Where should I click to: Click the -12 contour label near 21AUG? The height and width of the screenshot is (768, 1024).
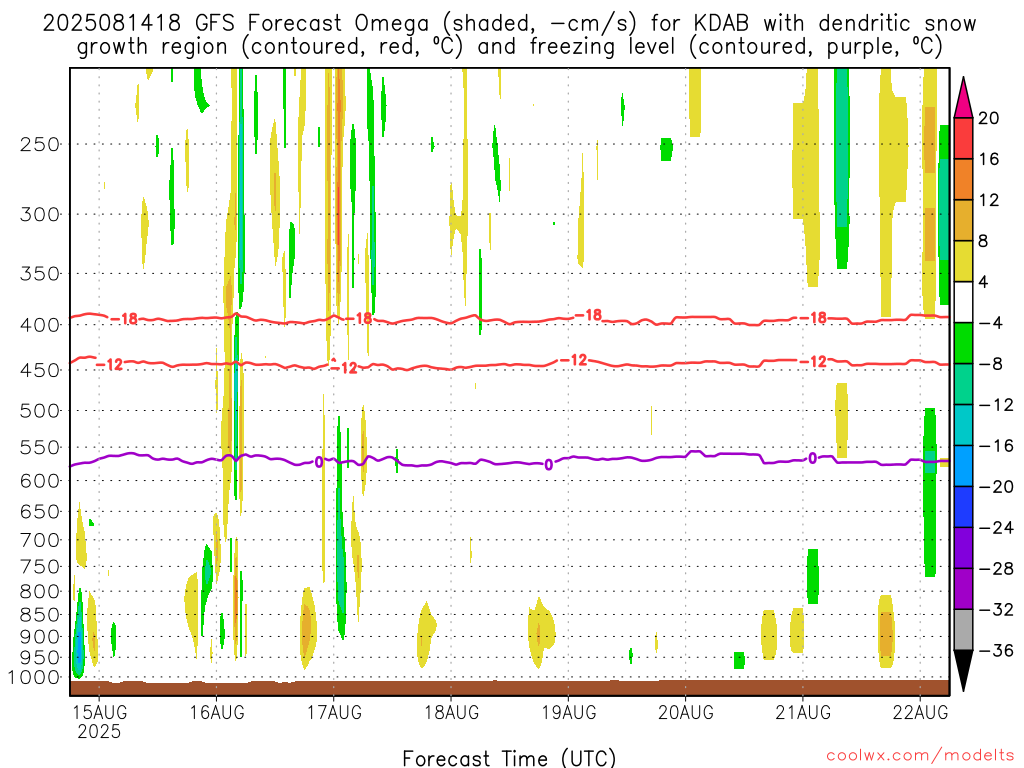point(813,362)
